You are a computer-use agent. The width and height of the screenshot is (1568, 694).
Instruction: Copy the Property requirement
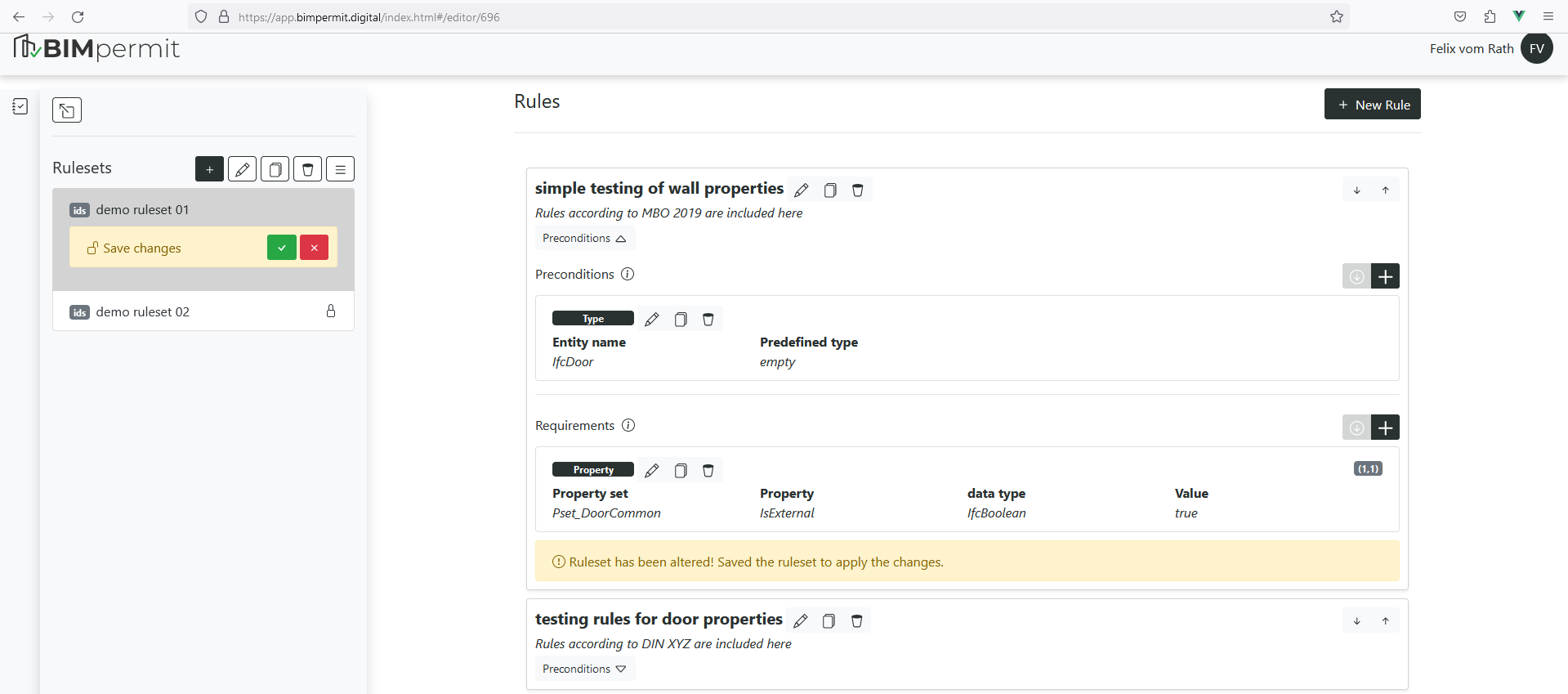coord(681,470)
